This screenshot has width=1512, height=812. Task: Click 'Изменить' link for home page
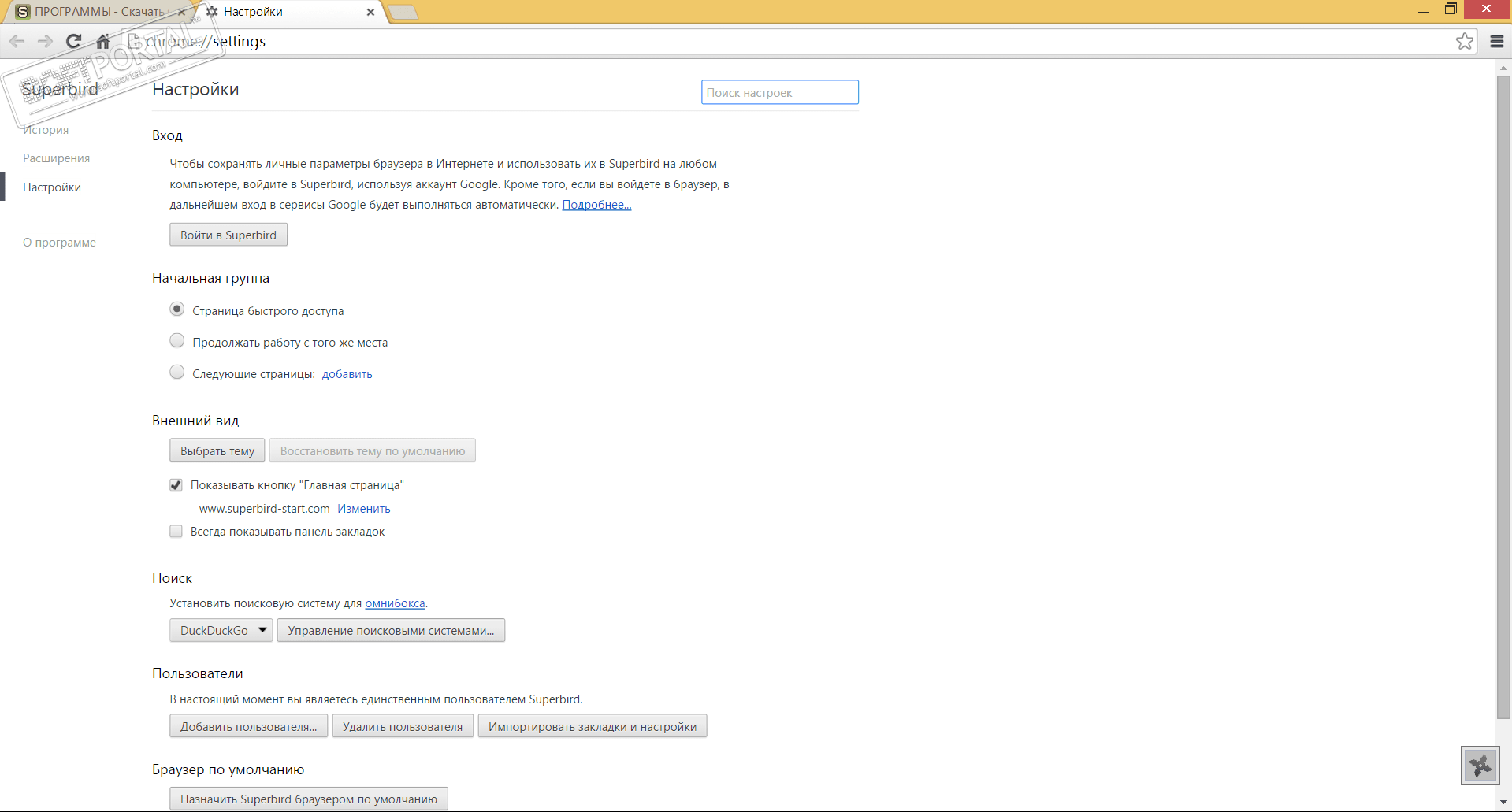click(364, 509)
